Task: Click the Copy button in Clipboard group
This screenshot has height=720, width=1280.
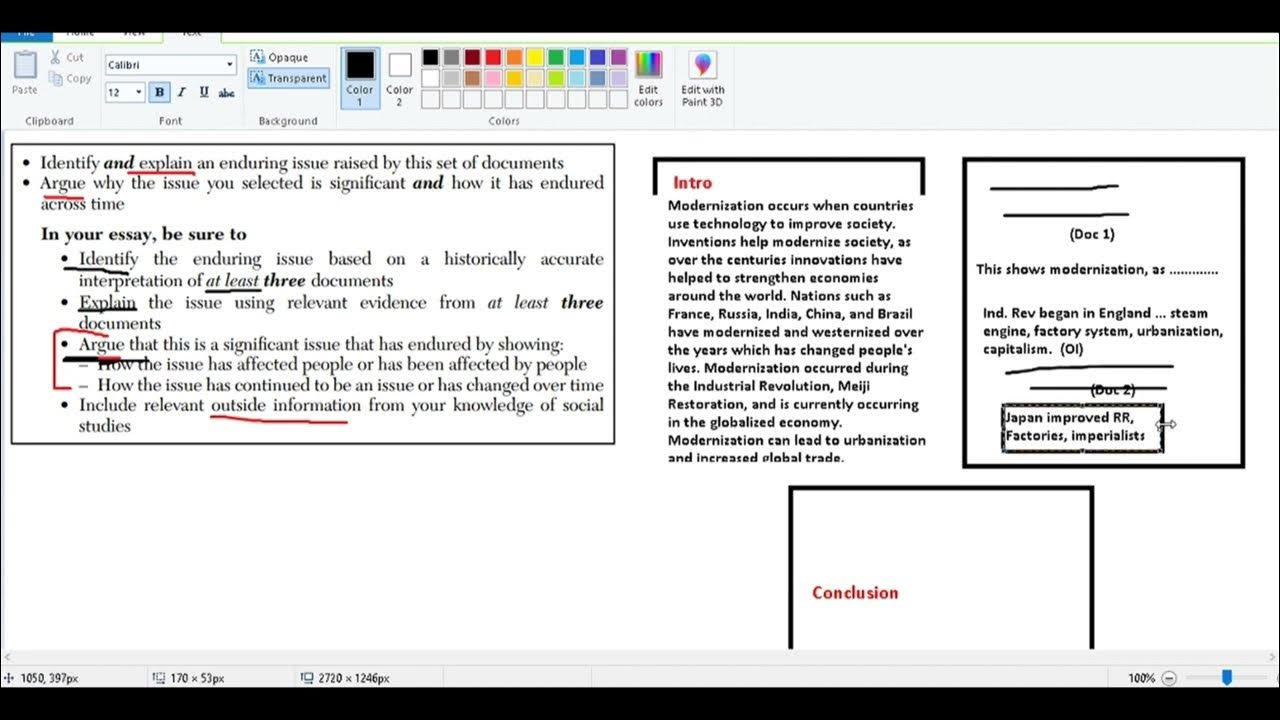Action: click(70, 79)
